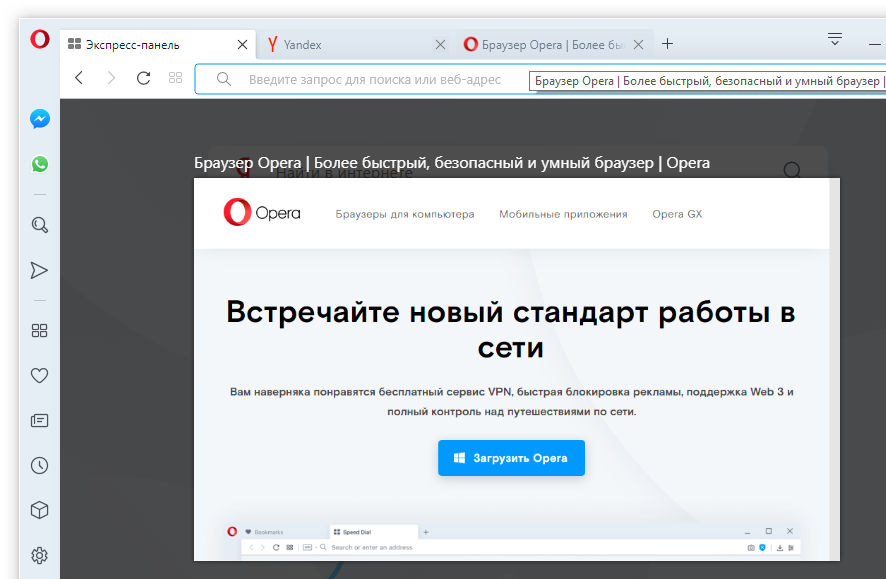Click the Загрузить Opera download button
Viewport: 886px width, 579px height.
point(511,458)
